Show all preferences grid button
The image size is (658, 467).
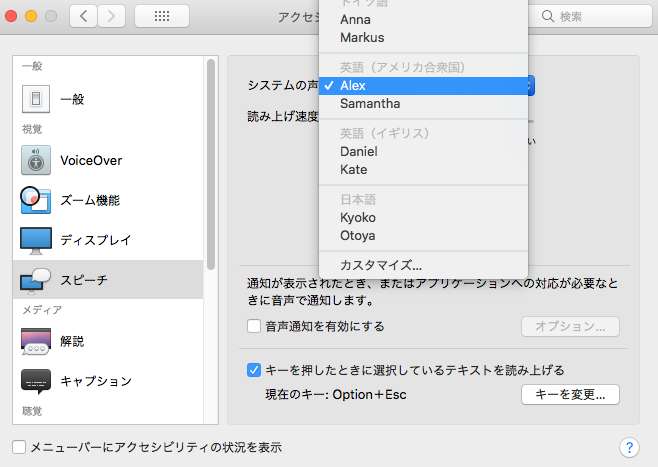pos(162,16)
